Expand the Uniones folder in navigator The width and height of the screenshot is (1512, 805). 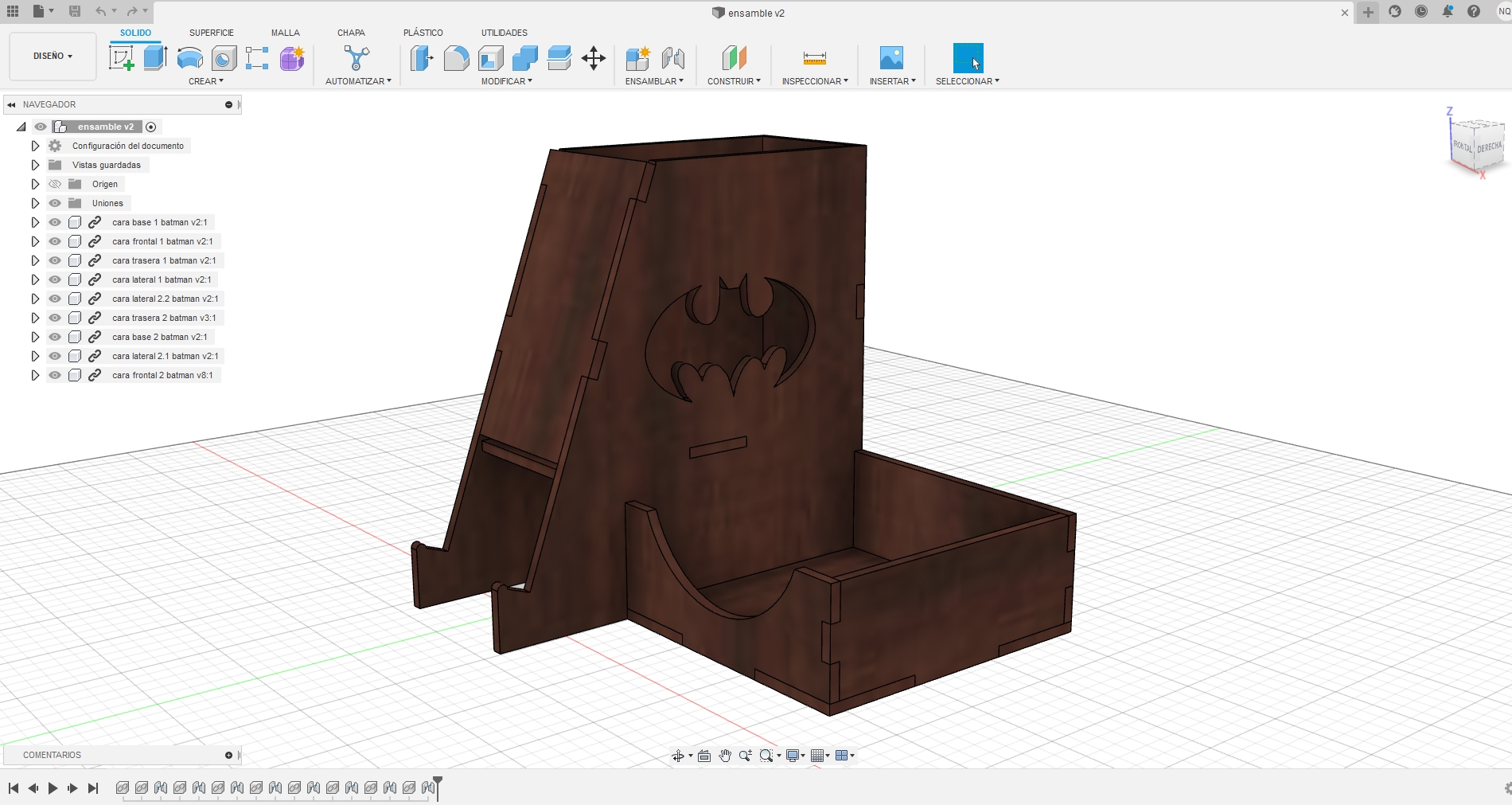(35, 203)
